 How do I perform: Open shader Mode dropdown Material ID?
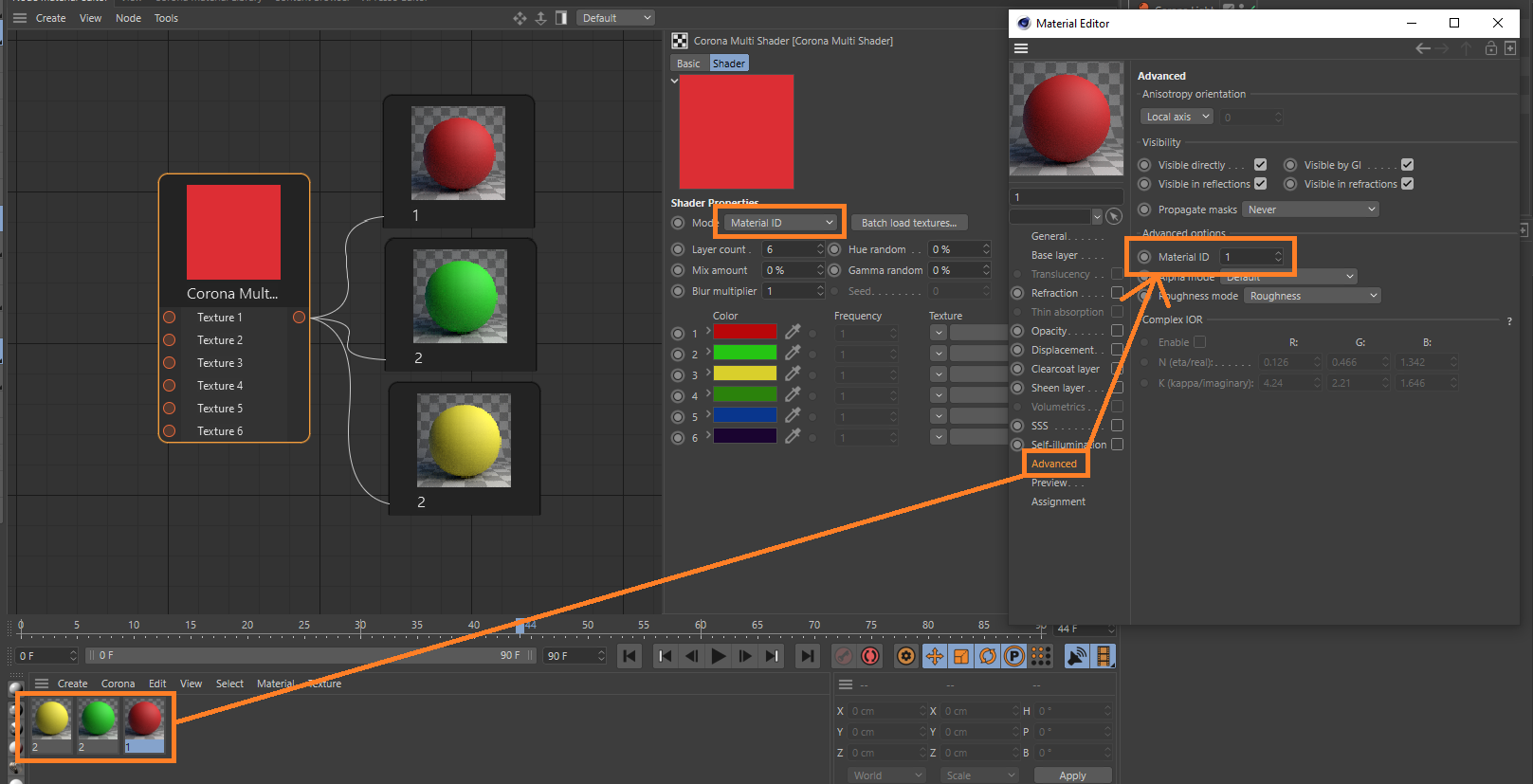point(782,223)
